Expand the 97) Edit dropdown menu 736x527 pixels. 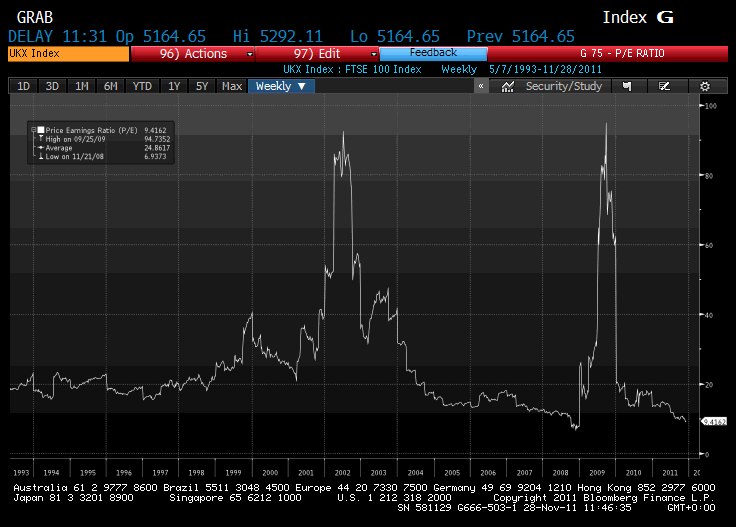point(373,53)
